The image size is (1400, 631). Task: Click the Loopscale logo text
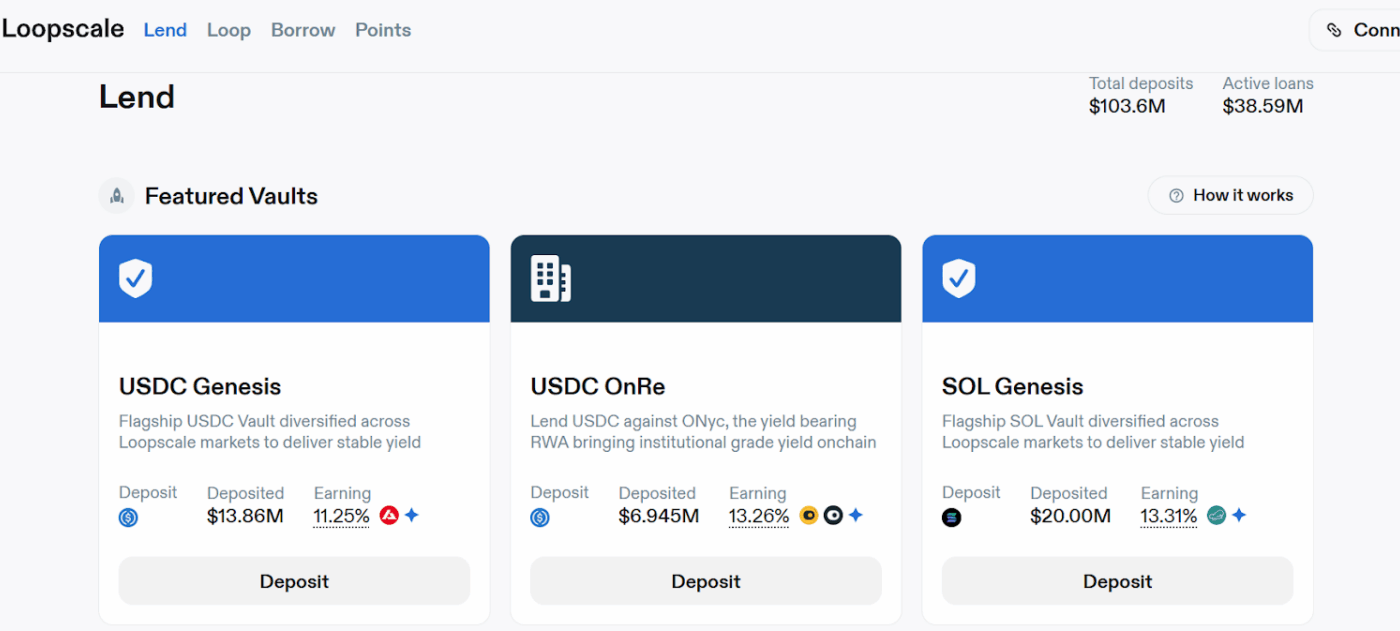[63, 29]
